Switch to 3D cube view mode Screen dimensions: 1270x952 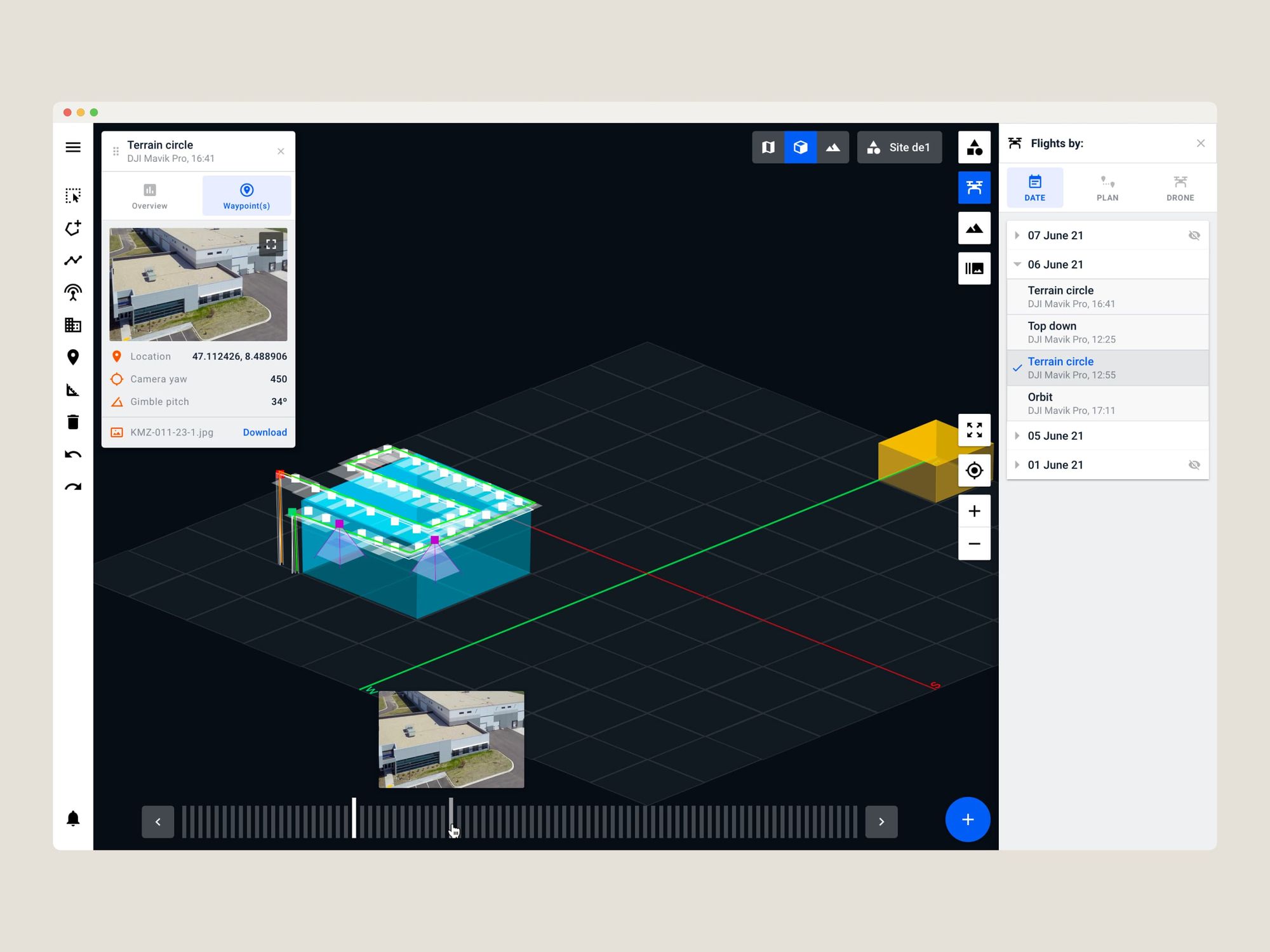[x=800, y=147]
